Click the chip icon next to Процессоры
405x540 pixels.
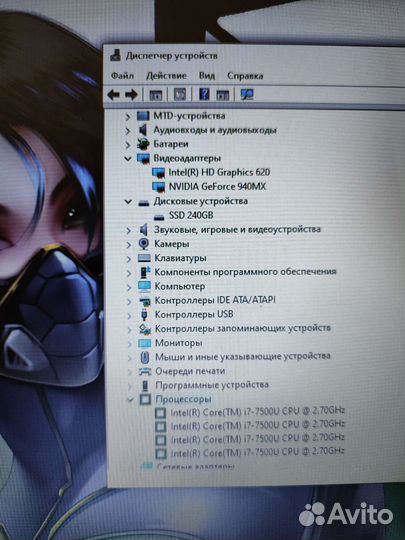(x=145, y=399)
